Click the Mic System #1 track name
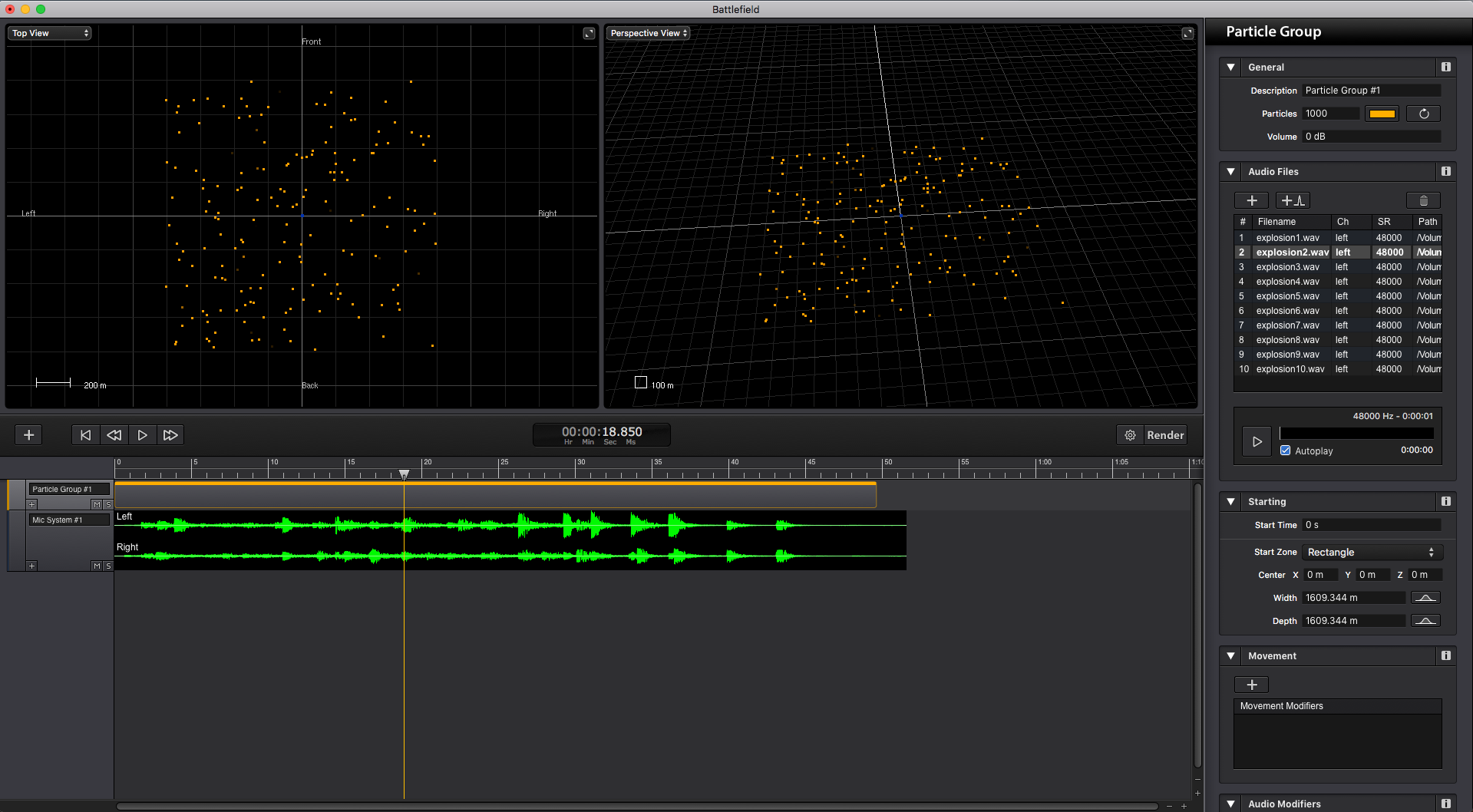 tap(68, 520)
